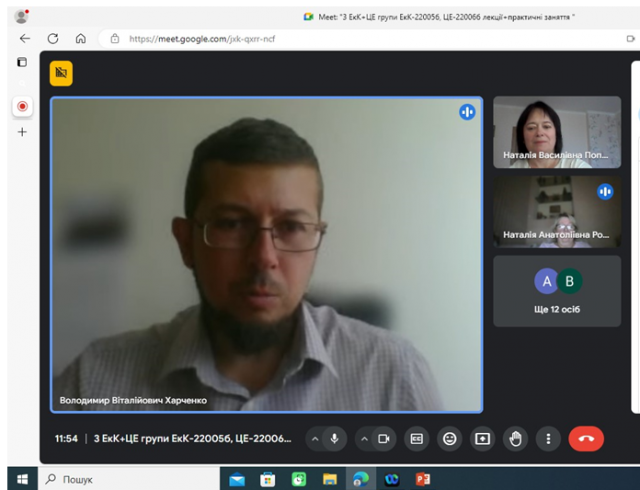Open the green clock app on taskbar
This screenshot has width=640, height=490.
tap(299, 479)
